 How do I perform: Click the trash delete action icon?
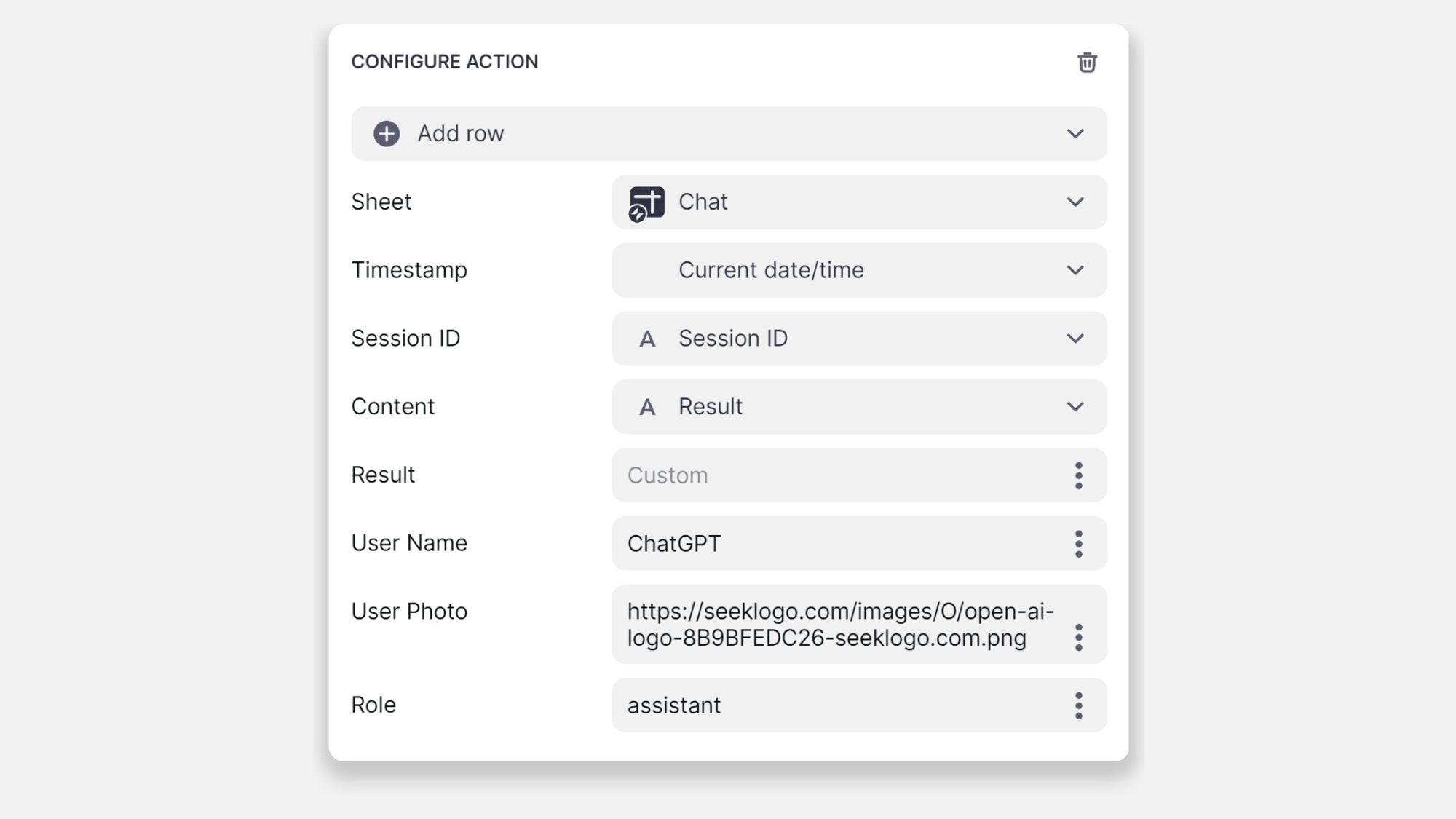[x=1087, y=63]
